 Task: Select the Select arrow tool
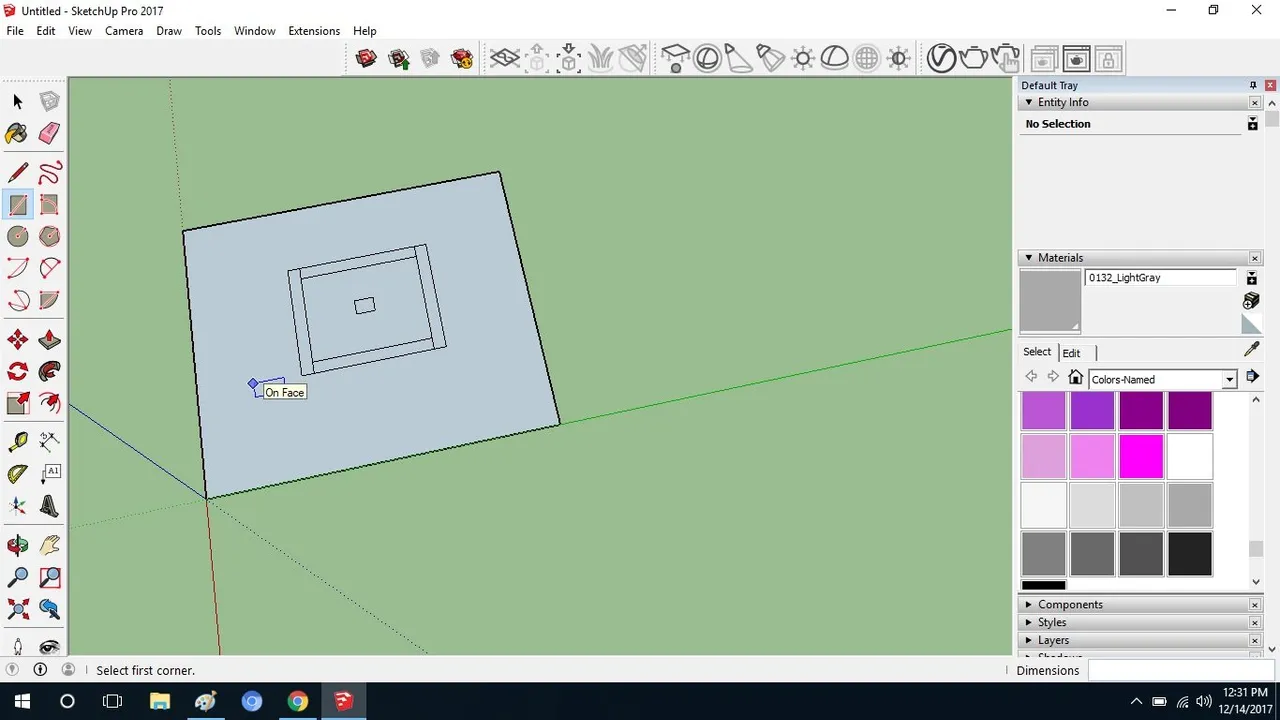(17, 101)
